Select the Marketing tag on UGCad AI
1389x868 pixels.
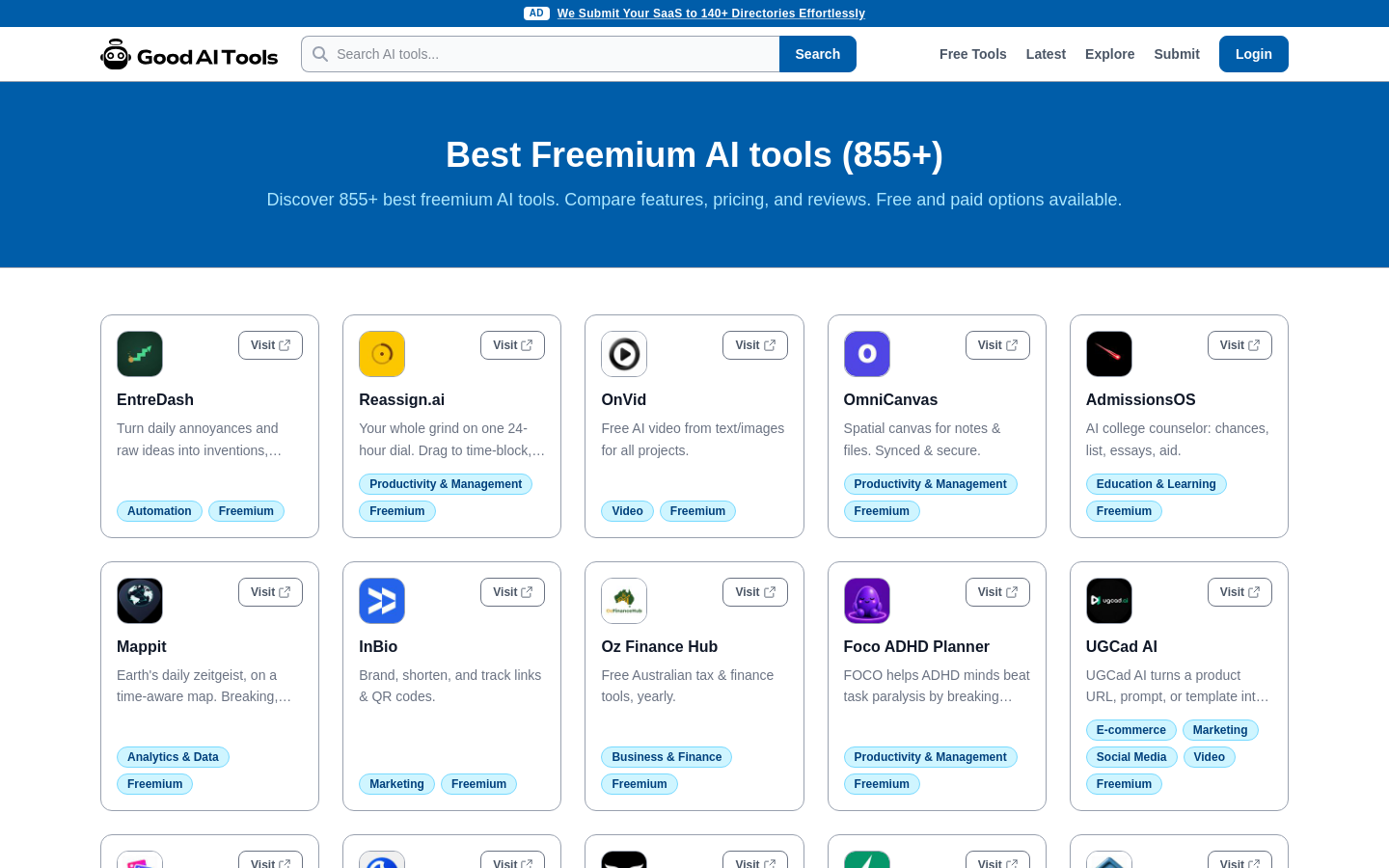(1220, 730)
